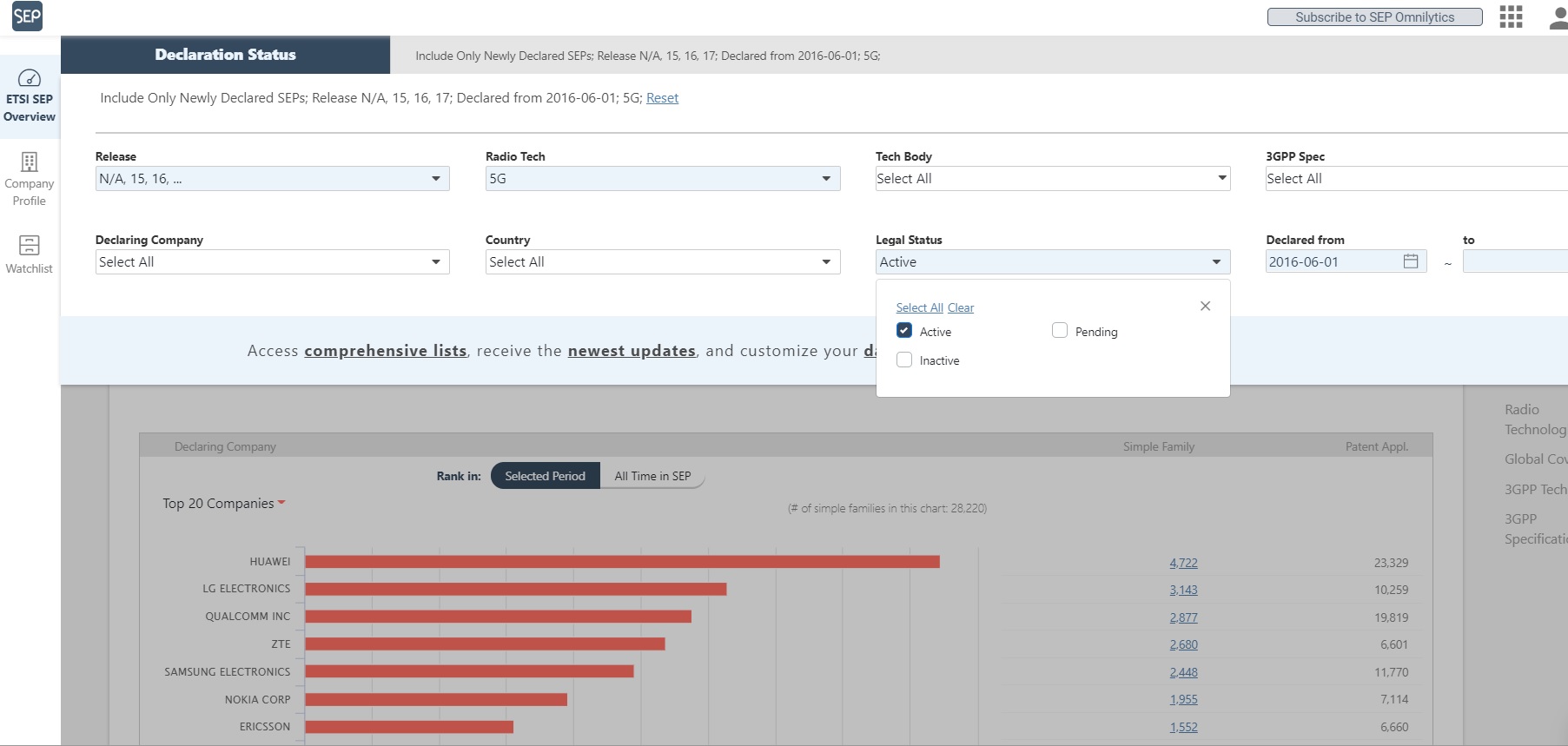
Task: Expand the Release dropdown
Action: click(272, 179)
